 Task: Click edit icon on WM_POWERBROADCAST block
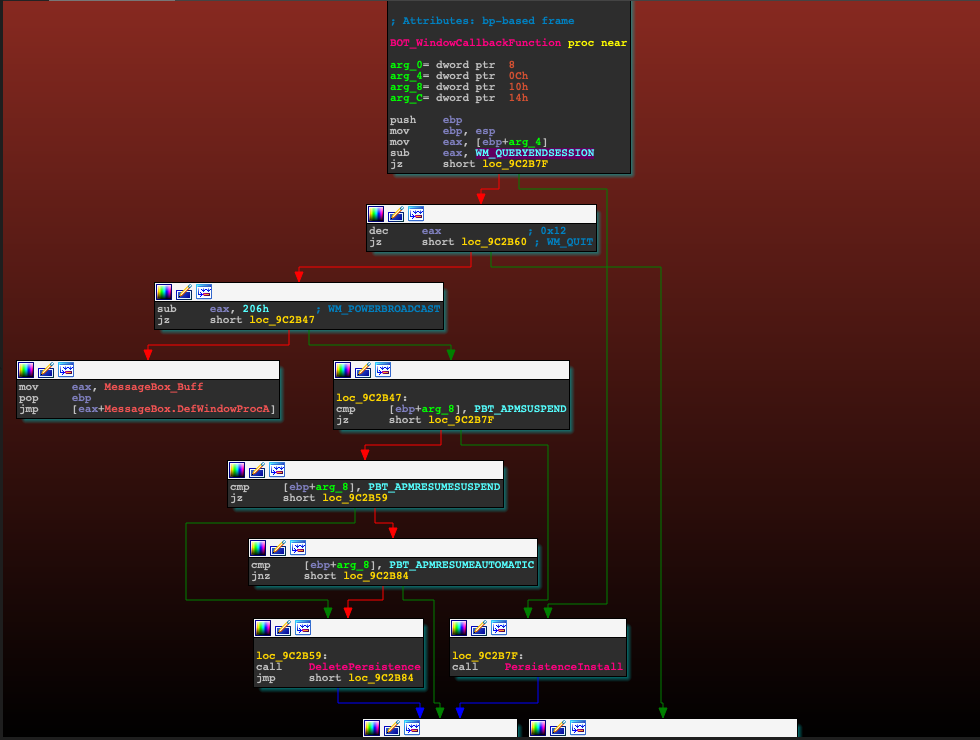[184, 292]
